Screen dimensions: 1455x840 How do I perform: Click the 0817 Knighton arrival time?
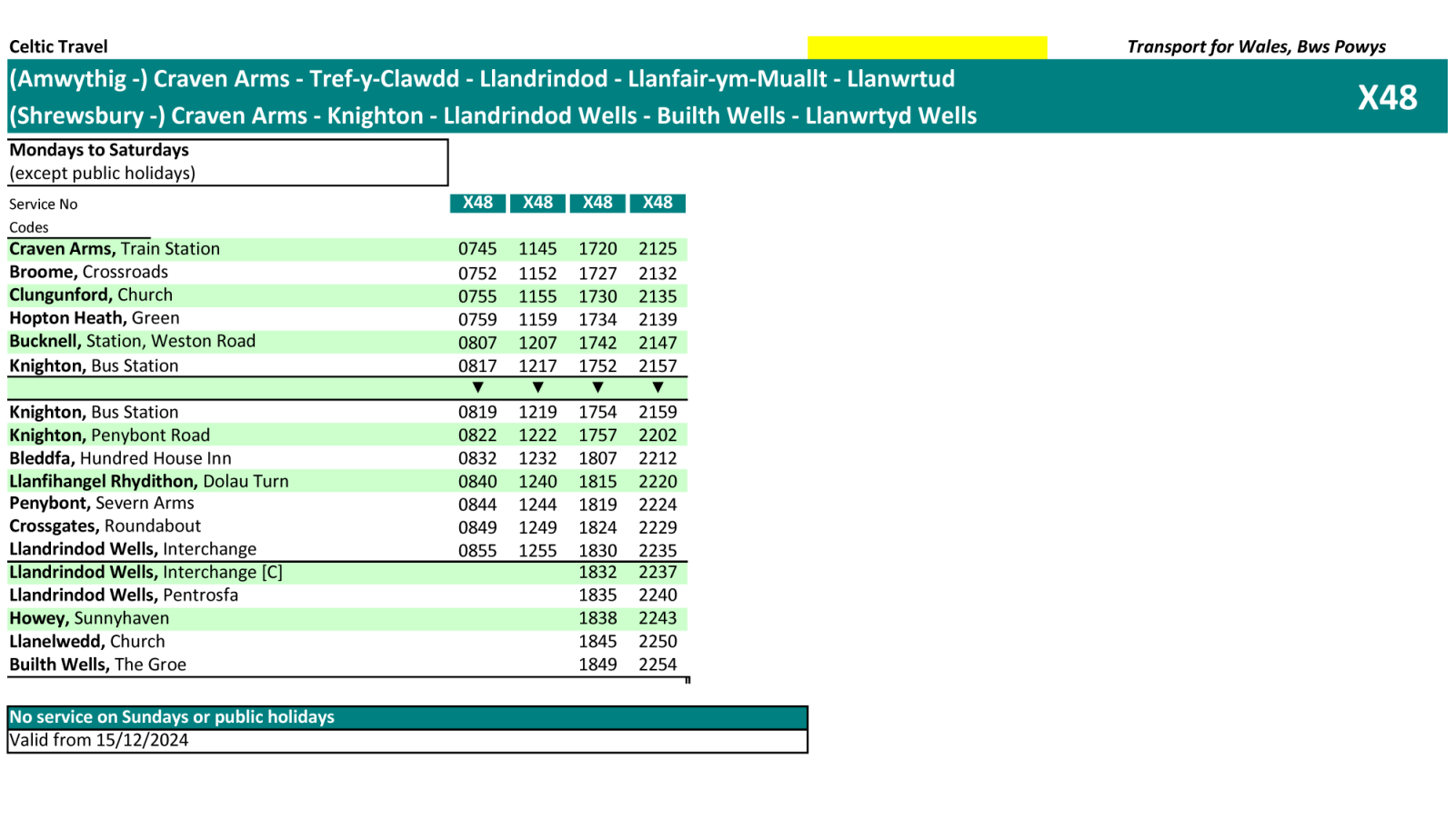tap(477, 366)
